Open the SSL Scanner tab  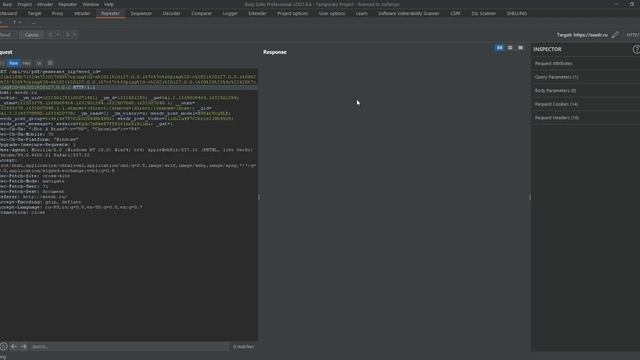[x=484, y=13]
